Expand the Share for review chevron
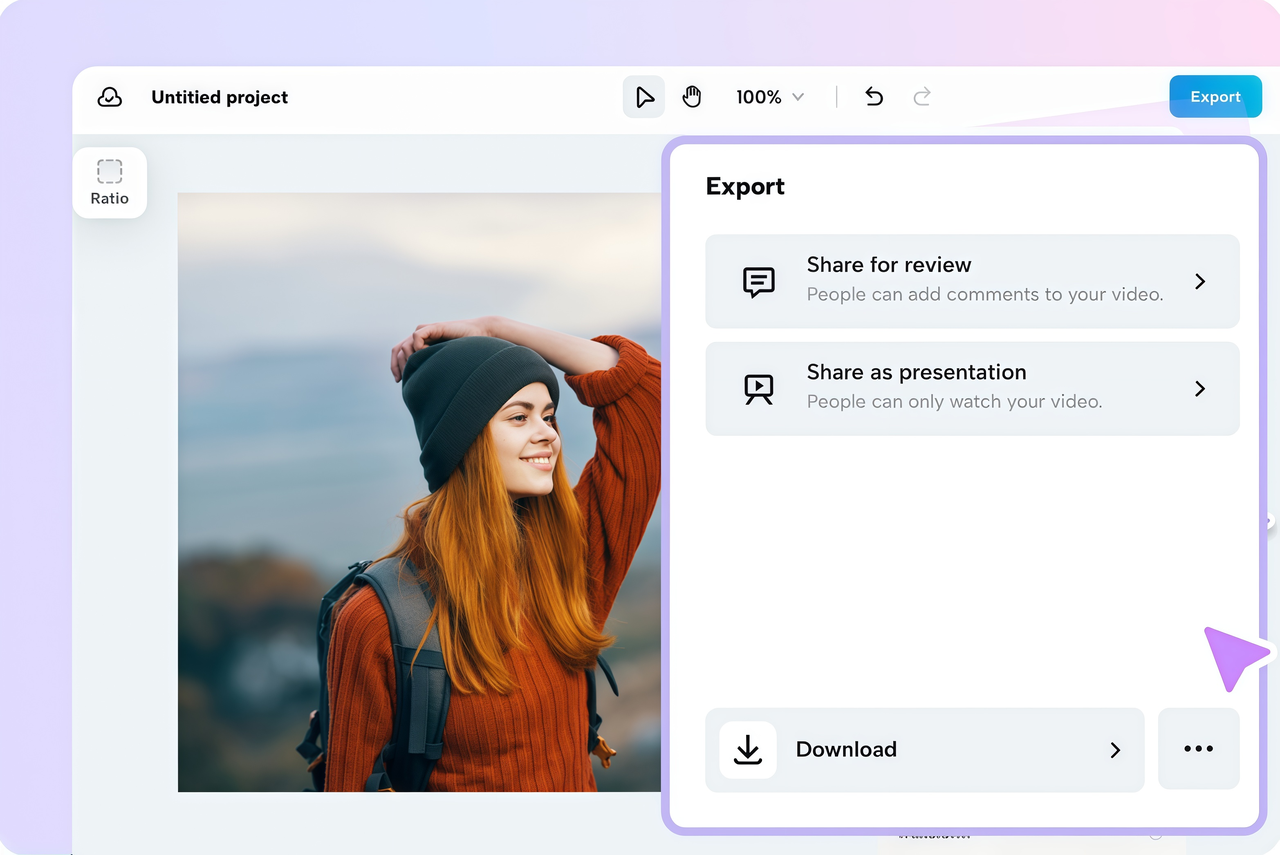This screenshot has width=1280, height=855. [1199, 281]
